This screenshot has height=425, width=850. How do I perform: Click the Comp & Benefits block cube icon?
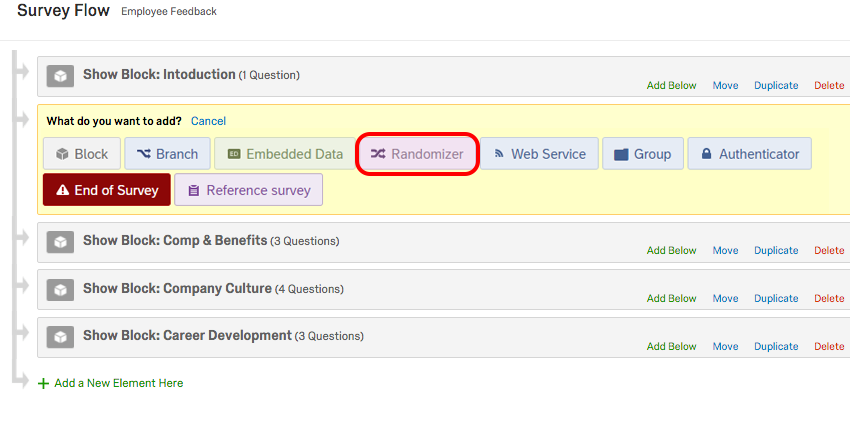[60, 242]
